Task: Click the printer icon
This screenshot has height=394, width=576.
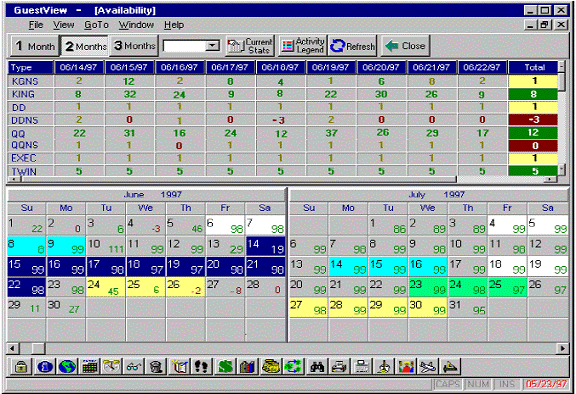Action: [x=339, y=366]
